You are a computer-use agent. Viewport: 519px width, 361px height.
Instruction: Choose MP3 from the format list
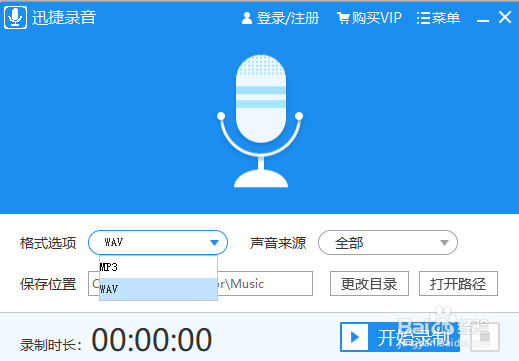(158, 267)
